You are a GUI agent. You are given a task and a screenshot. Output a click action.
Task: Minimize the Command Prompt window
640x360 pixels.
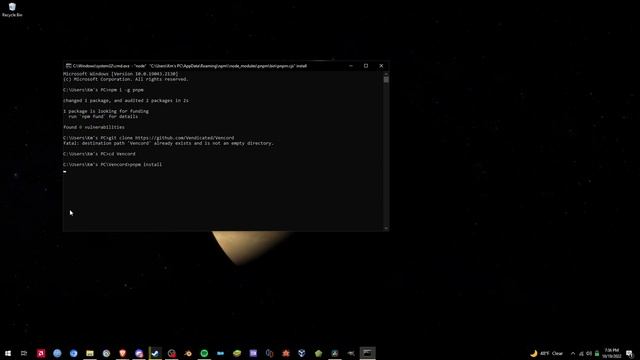pos(351,66)
